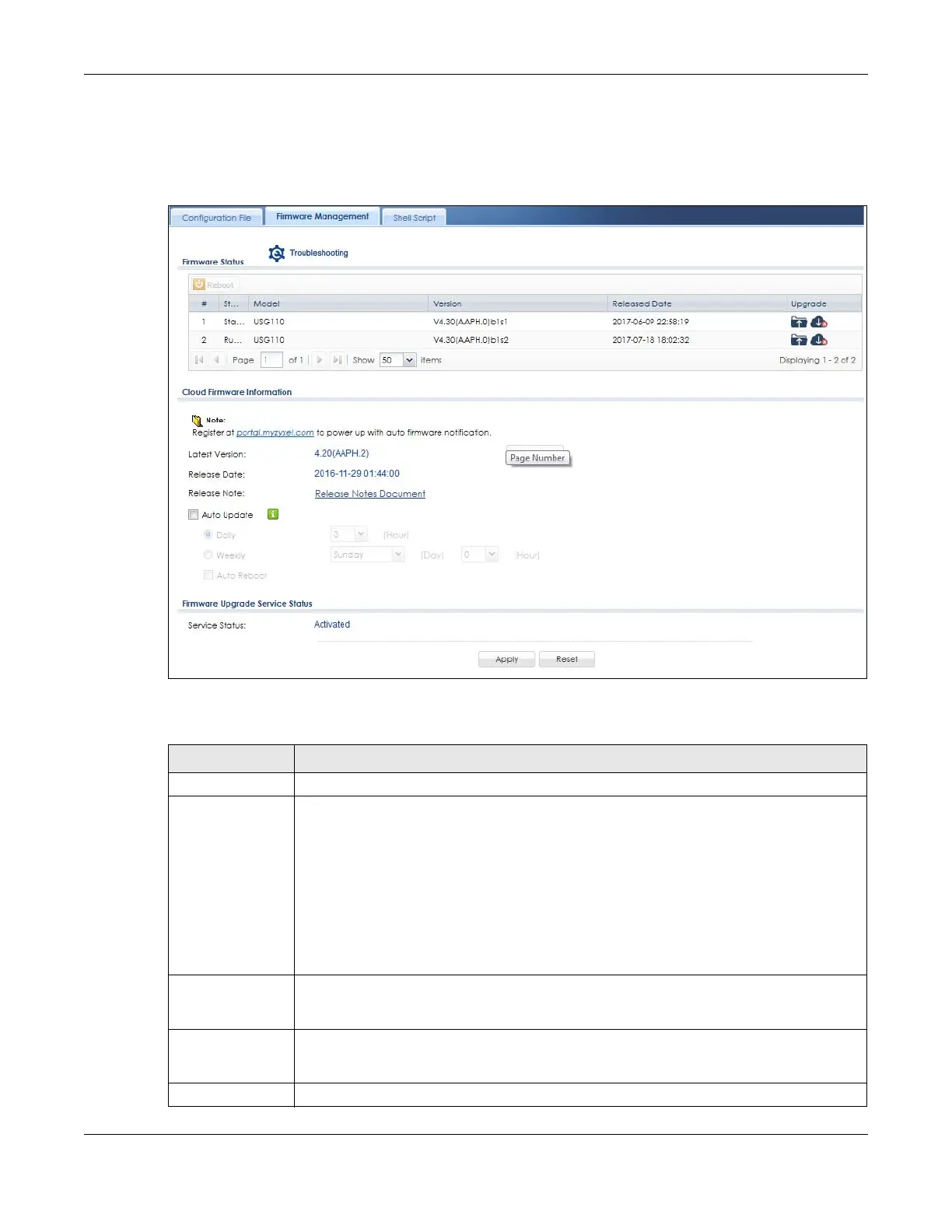Image resolution: width=952 pixels, height=1232 pixels.
Task: Go to next page in pager
Action: (x=320, y=360)
